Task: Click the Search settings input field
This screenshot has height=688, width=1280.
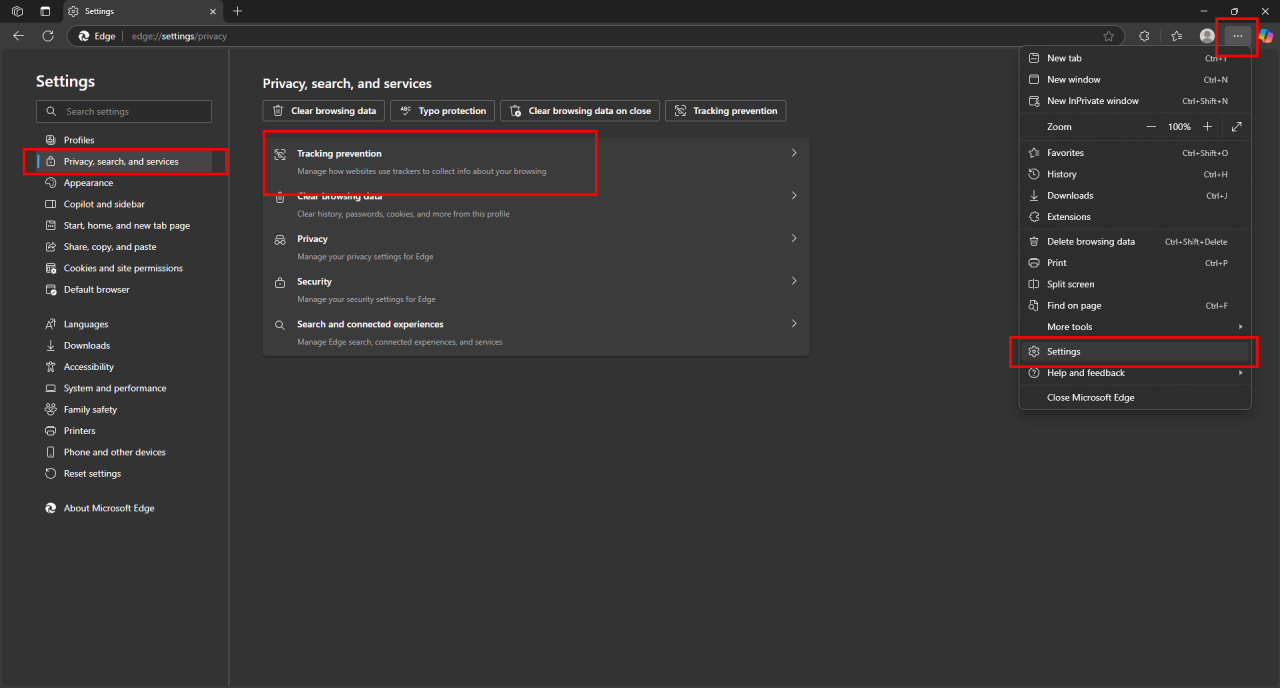Action: pyautogui.click(x=124, y=112)
